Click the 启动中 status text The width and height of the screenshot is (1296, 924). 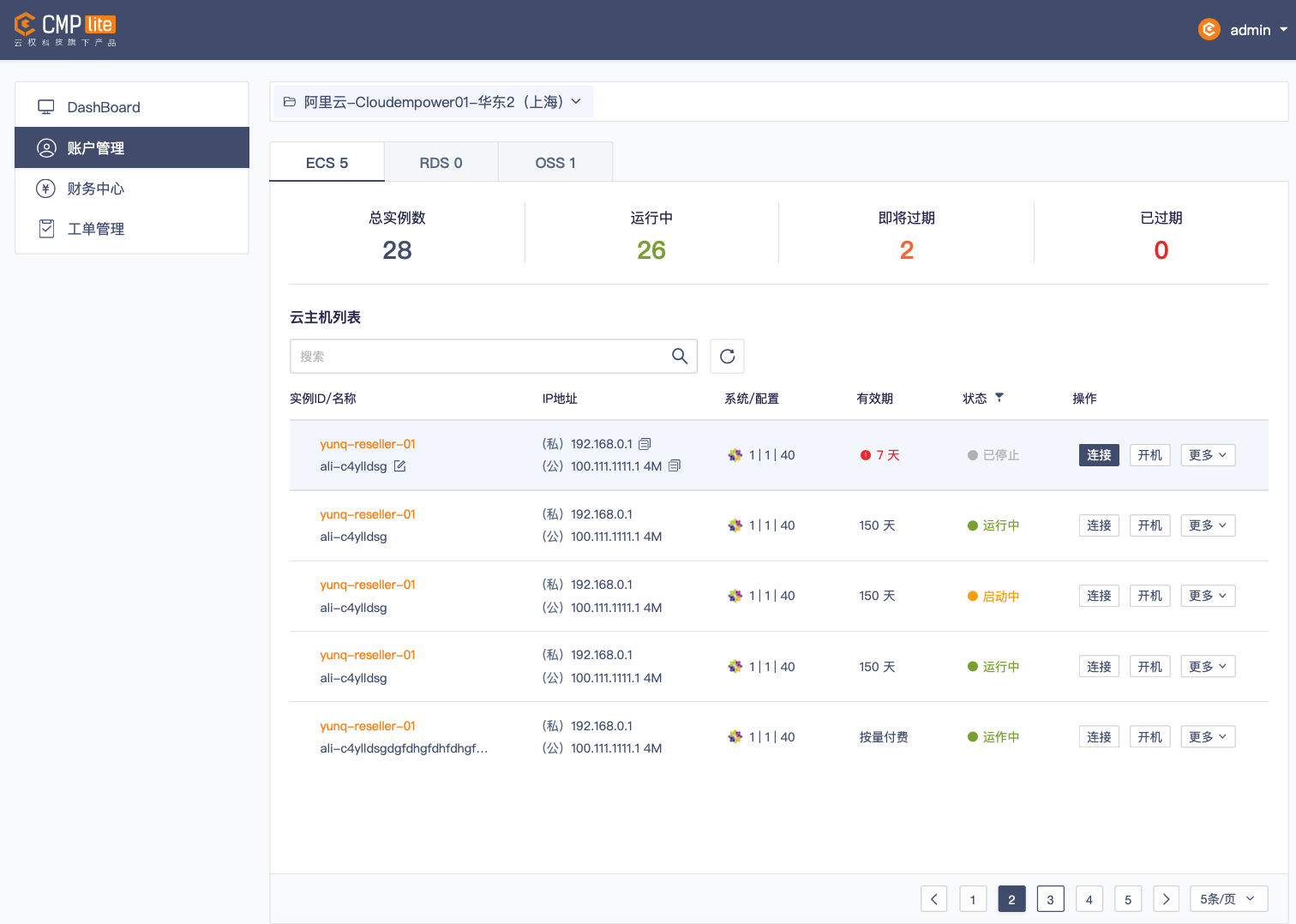point(1001,597)
